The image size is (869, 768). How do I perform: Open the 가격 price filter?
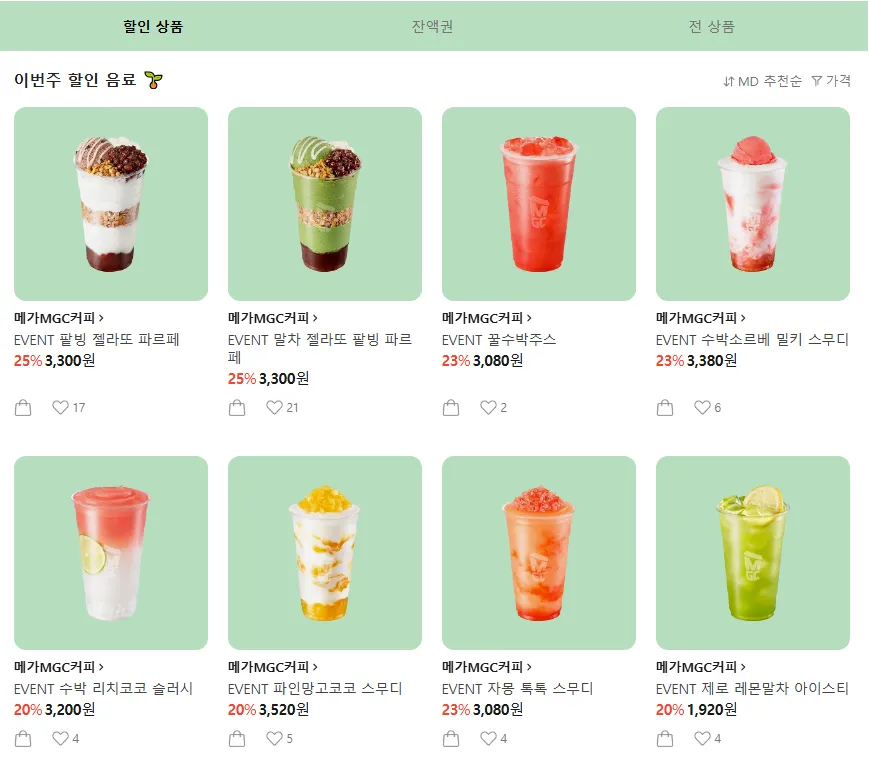tap(831, 81)
